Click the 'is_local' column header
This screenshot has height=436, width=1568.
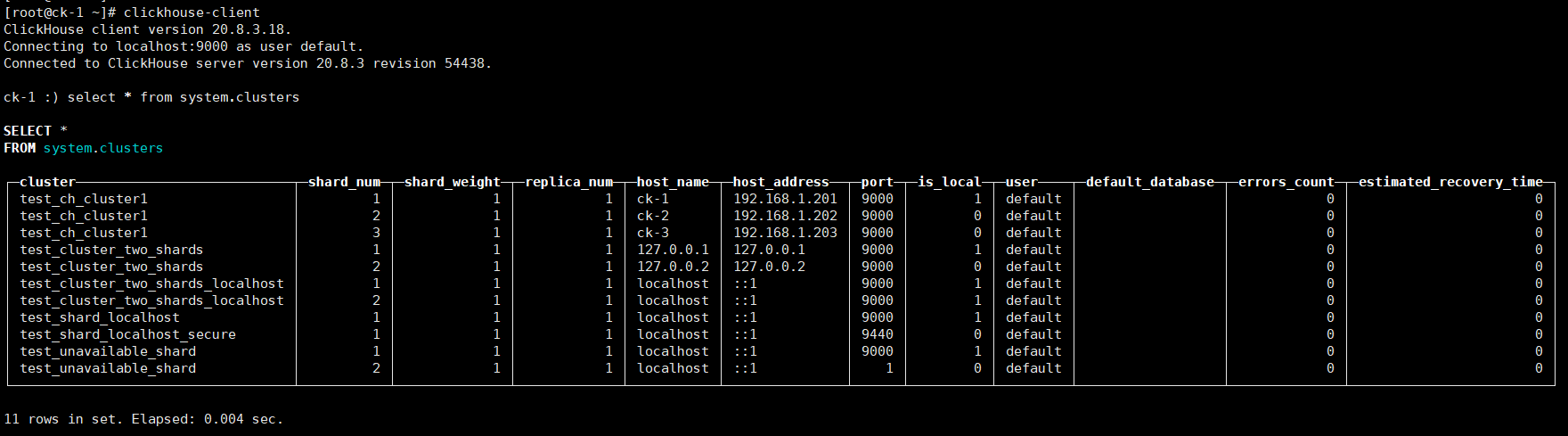(x=950, y=182)
